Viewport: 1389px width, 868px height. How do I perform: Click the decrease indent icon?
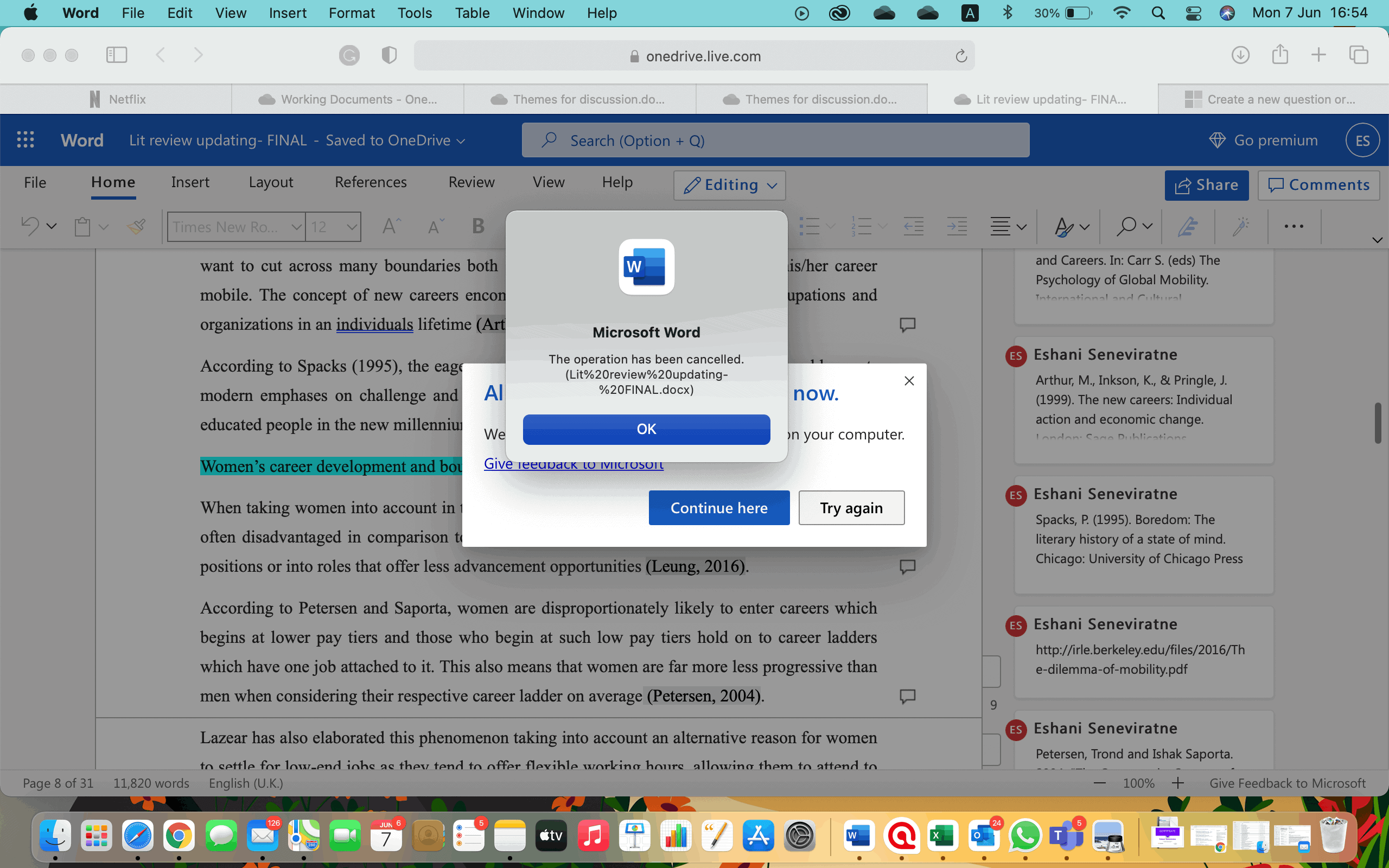[913, 226]
